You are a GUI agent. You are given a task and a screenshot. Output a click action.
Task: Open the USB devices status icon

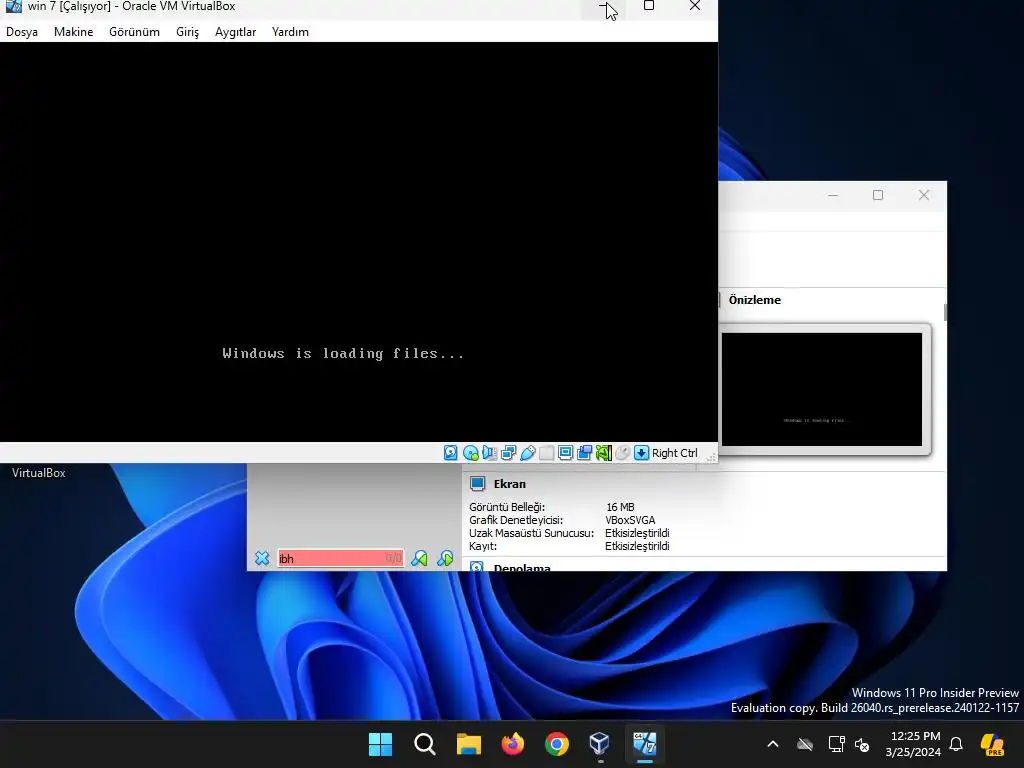528,453
